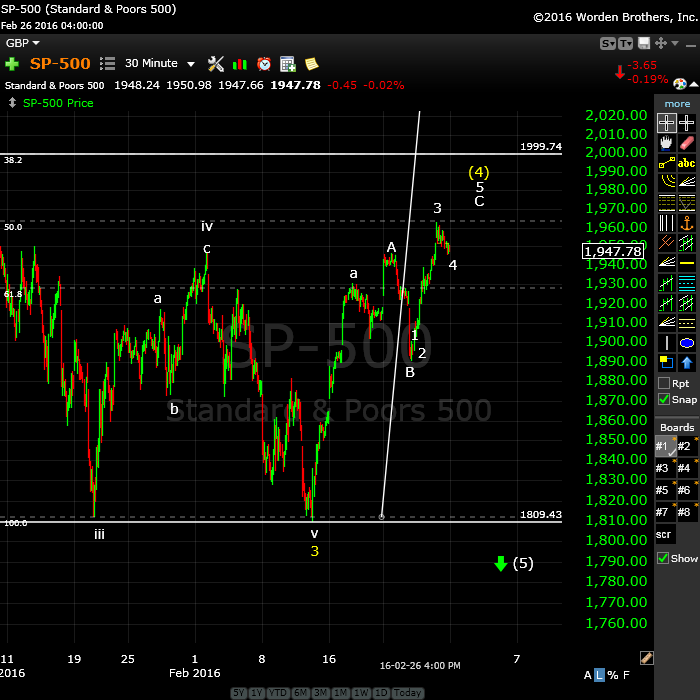The height and width of the screenshot is (700, 700).
Task: Click the green plus add-indicator icon
Action: [12, 64]
